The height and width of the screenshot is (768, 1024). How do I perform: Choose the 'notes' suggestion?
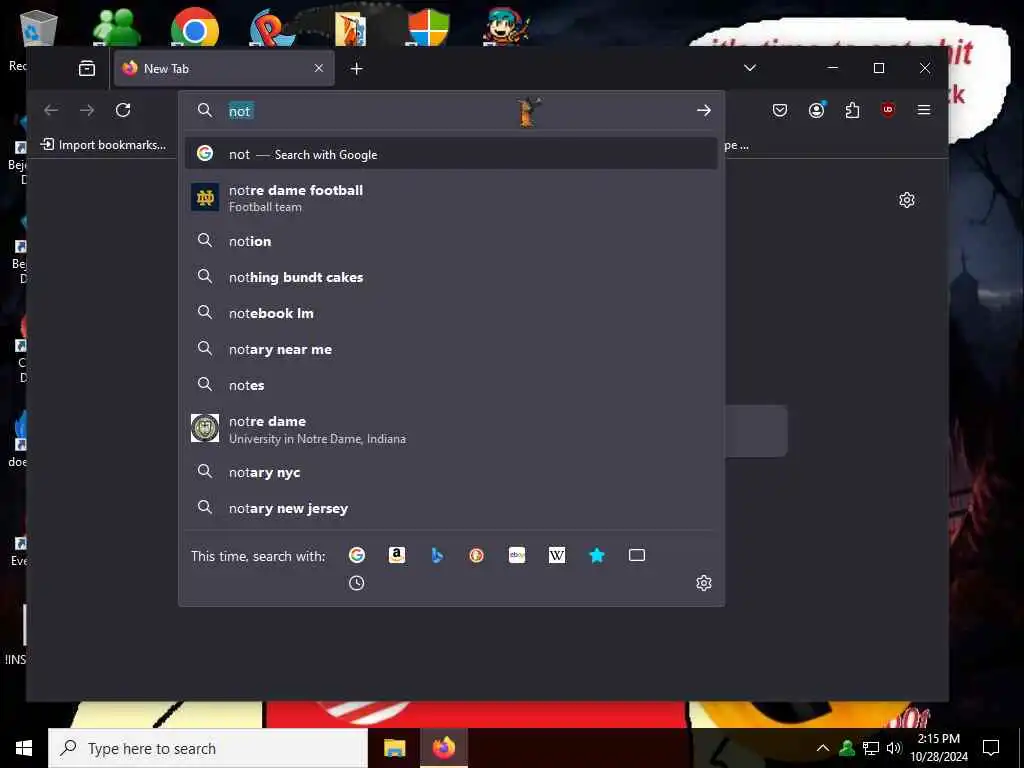click(451, 385)
